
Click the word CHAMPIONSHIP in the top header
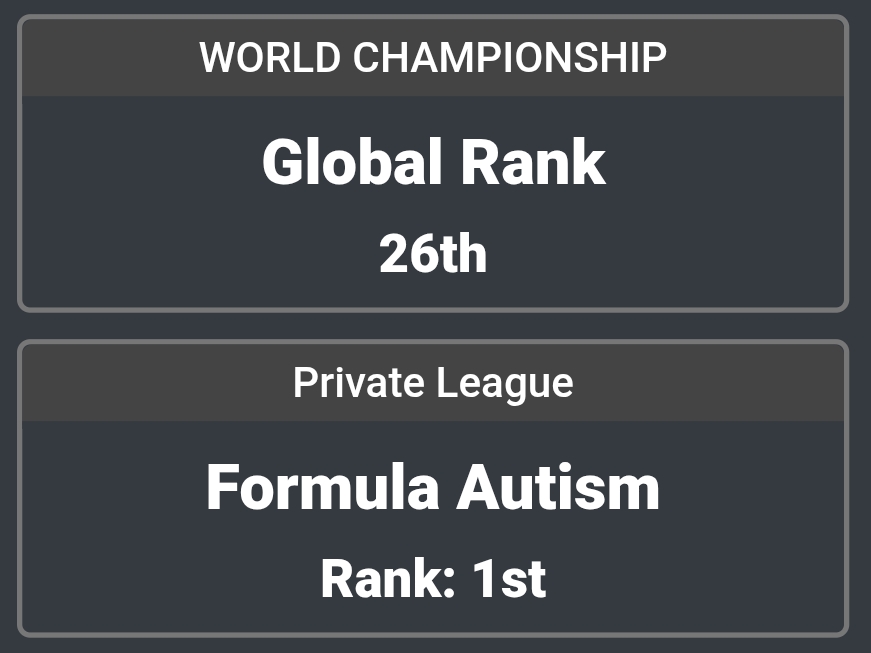[x=509, y=58]
